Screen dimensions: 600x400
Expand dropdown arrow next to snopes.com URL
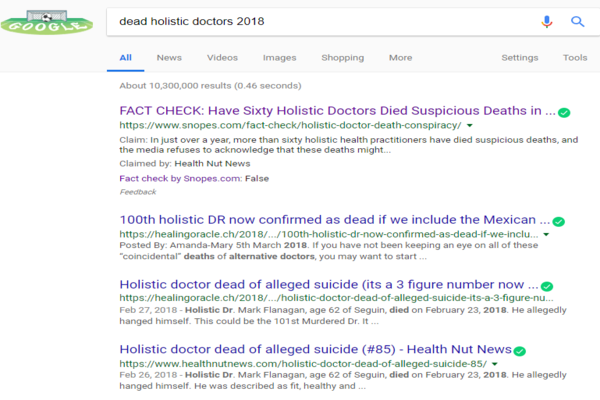[x=470, y=126]
